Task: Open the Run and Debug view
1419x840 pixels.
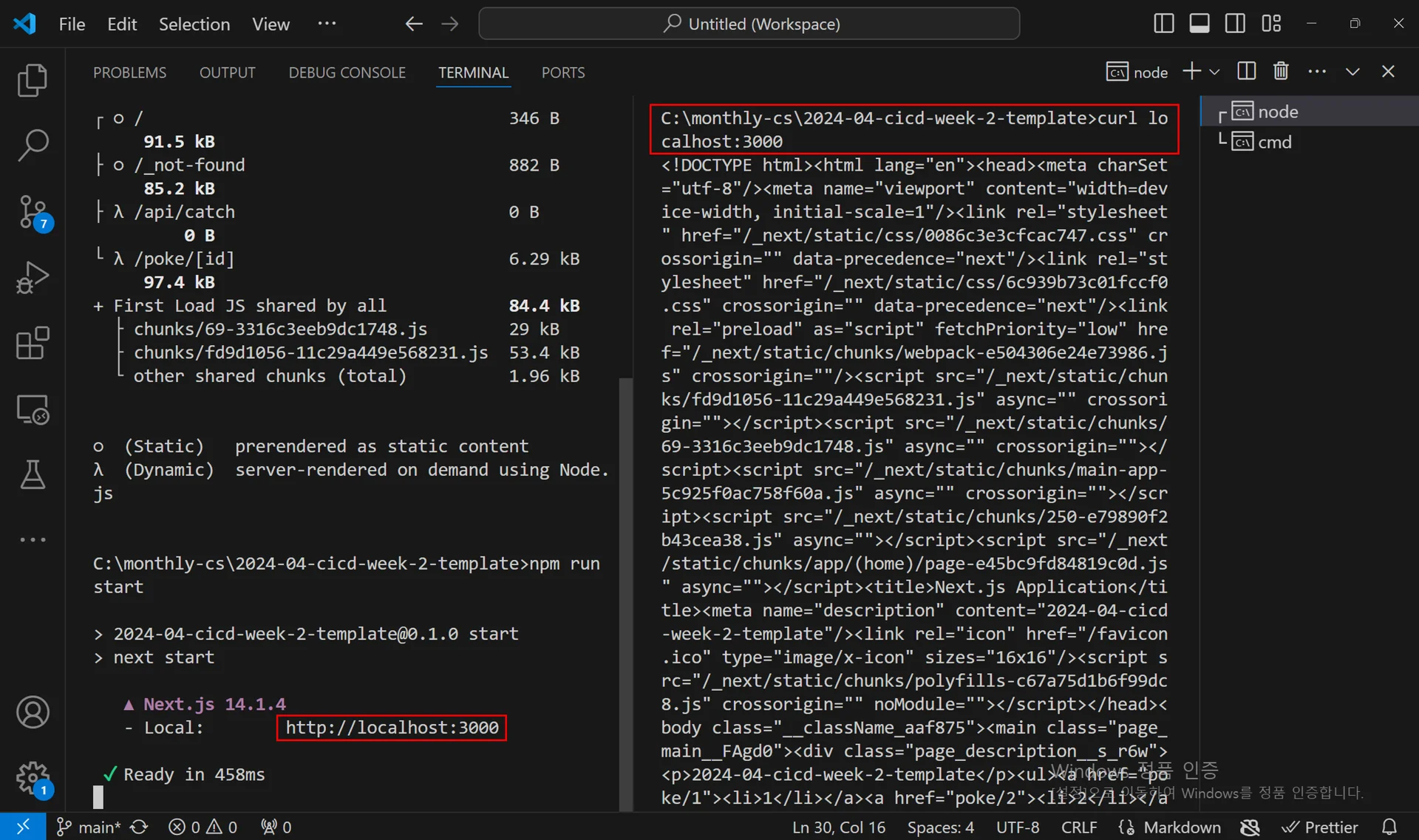Action: tap(33, 278)
